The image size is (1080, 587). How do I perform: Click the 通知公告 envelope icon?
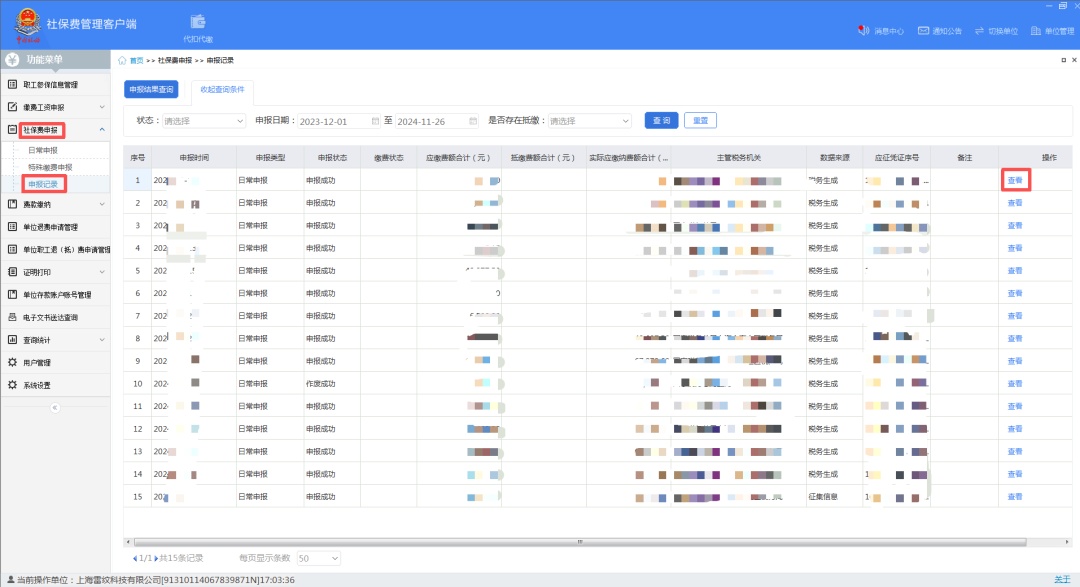pos(923,31)
